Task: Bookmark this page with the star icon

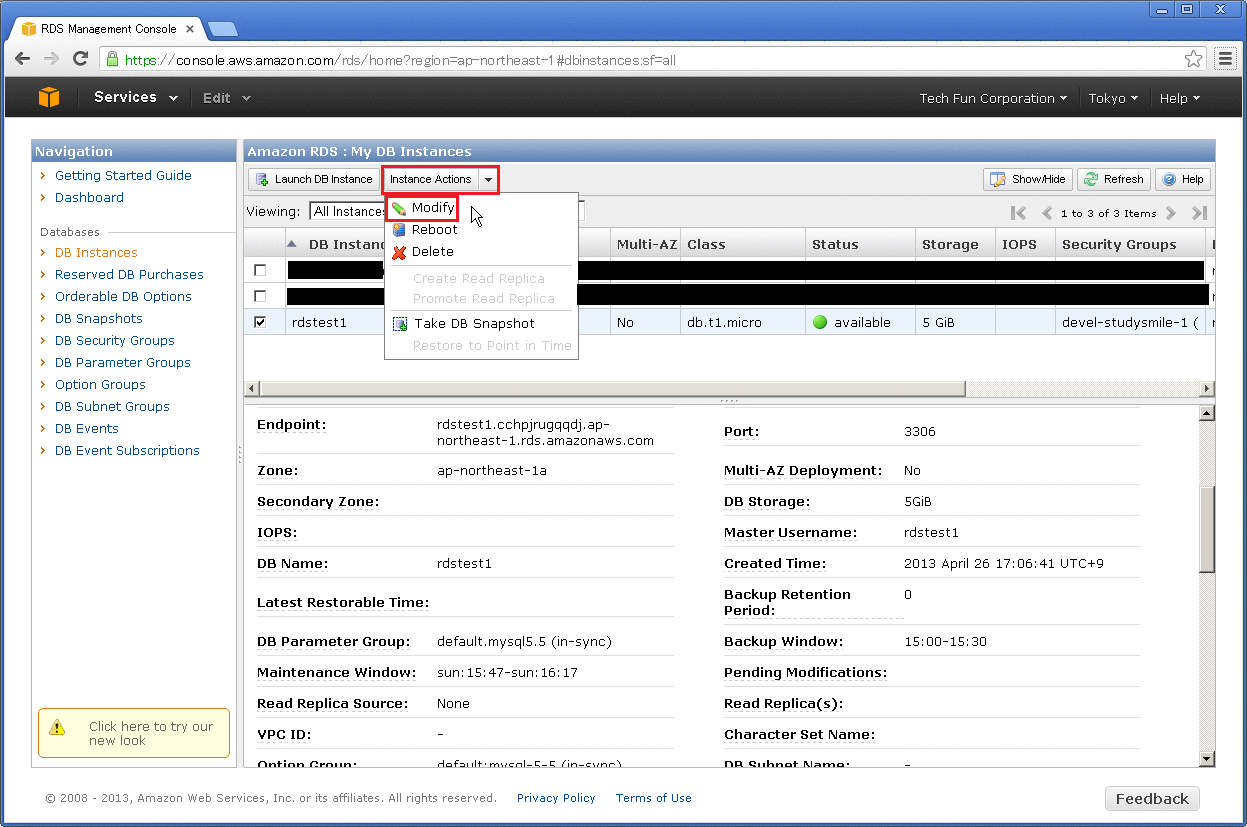Action: pyautogui.click(x=1193, y=59)
